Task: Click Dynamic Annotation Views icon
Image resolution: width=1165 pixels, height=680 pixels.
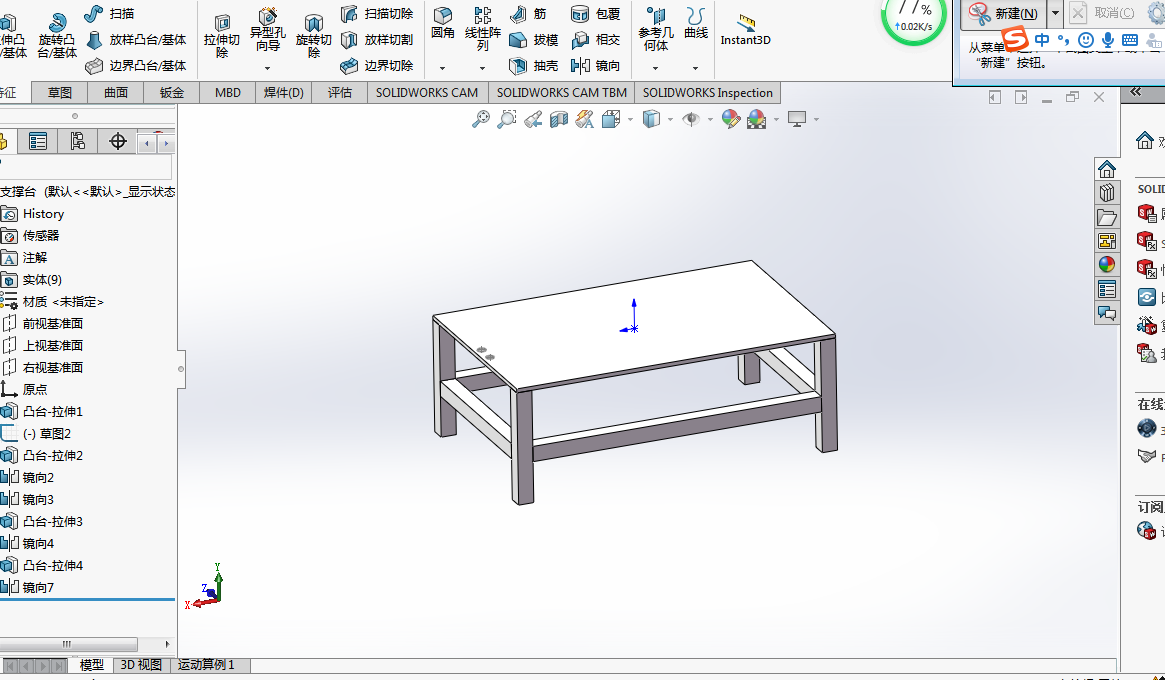Action: pyautogui.click(x=585, y=119)
